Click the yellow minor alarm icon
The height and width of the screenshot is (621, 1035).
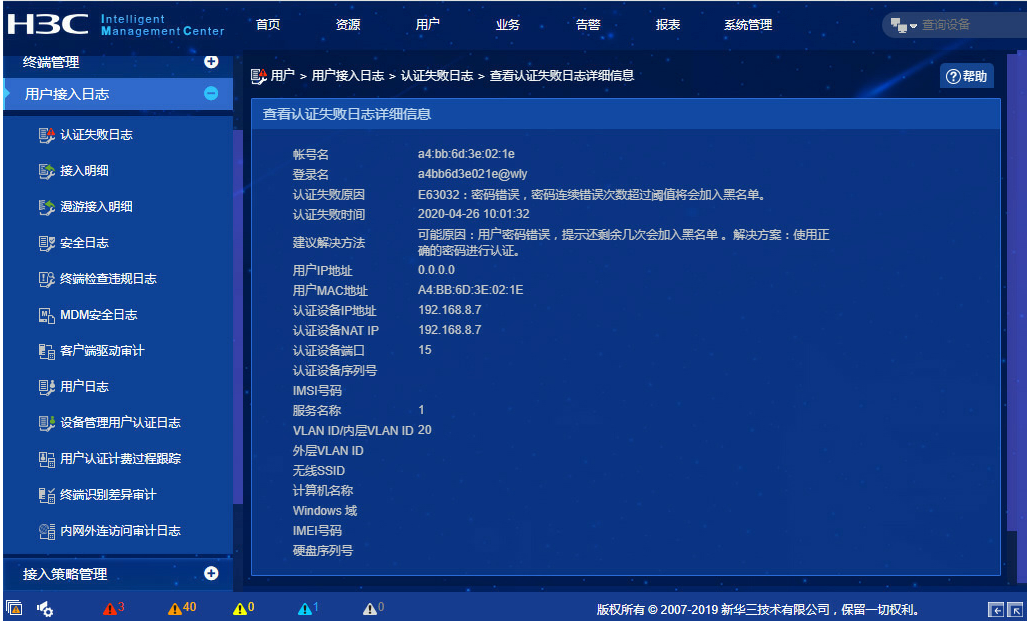(239, 608)
